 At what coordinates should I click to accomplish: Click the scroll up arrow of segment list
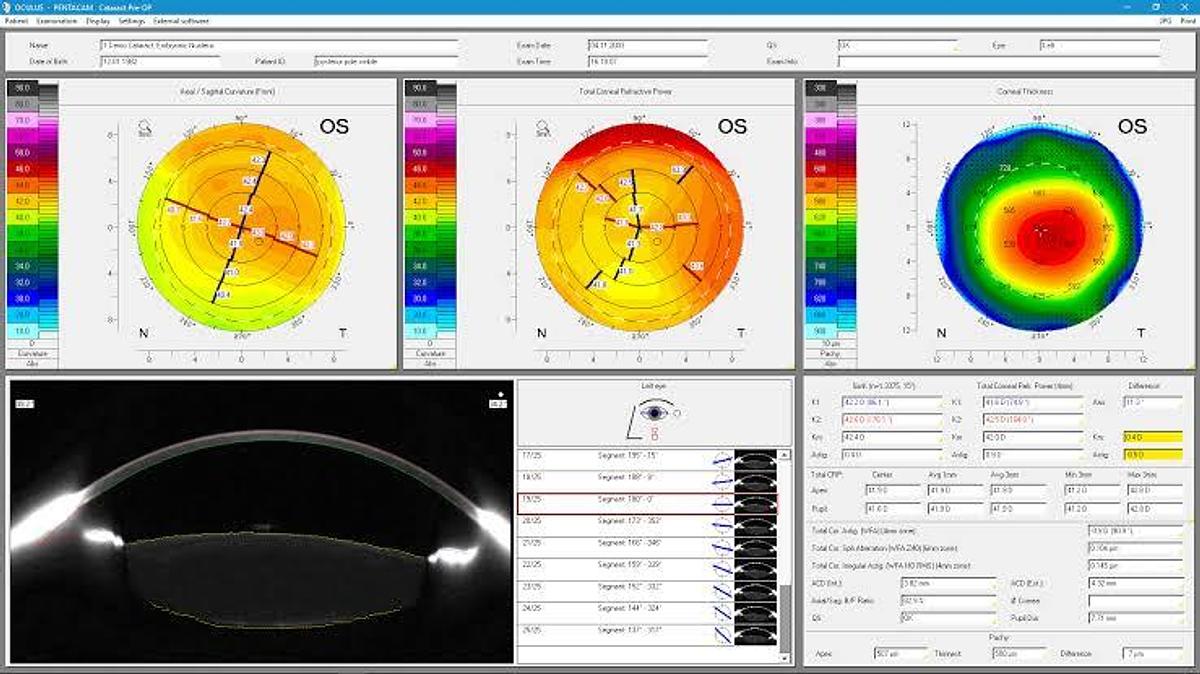[783, 453]
